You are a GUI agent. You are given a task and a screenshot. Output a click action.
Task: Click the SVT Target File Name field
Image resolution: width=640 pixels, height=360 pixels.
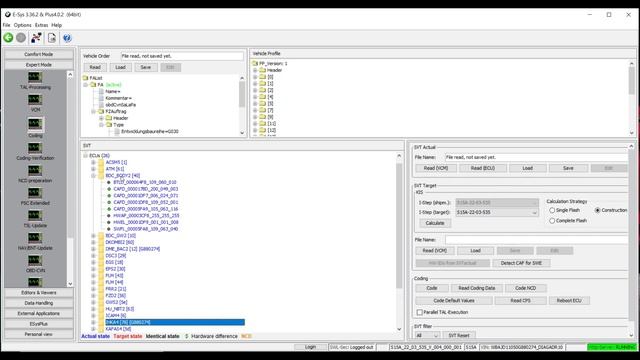[x=536, y=240]
